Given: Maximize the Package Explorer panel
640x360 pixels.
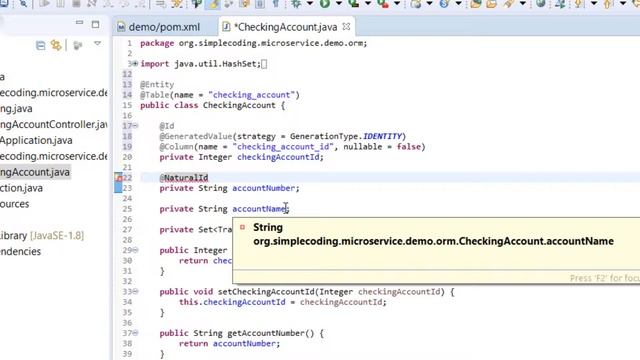Looking at the screenshot, I should (x=96, y=25).
